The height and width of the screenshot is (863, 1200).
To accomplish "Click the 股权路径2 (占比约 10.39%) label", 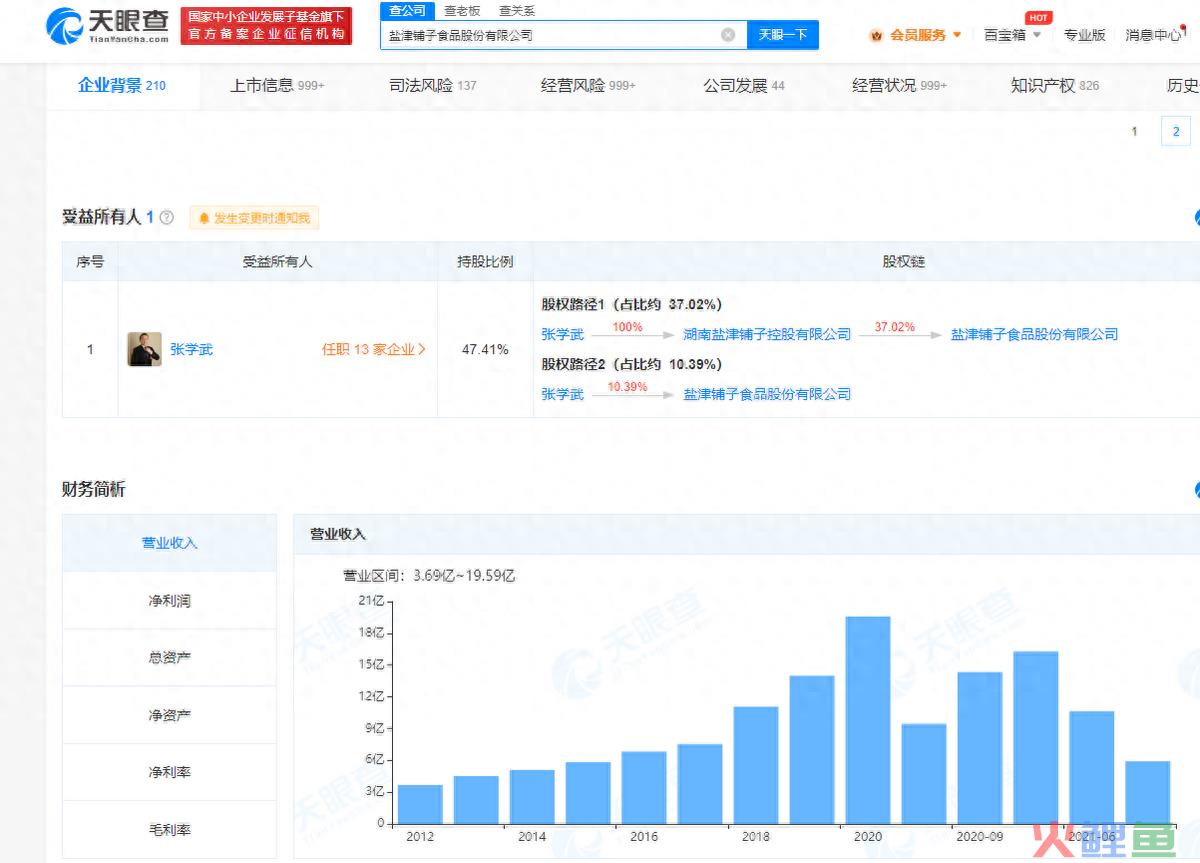I will pyautogui.click(x=631, y=364).
